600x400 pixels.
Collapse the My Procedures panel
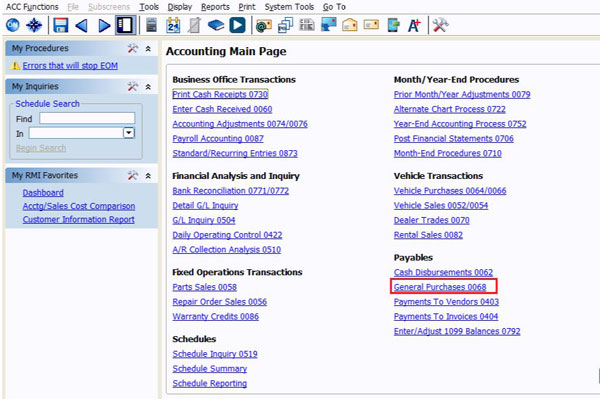pos(149,48)
